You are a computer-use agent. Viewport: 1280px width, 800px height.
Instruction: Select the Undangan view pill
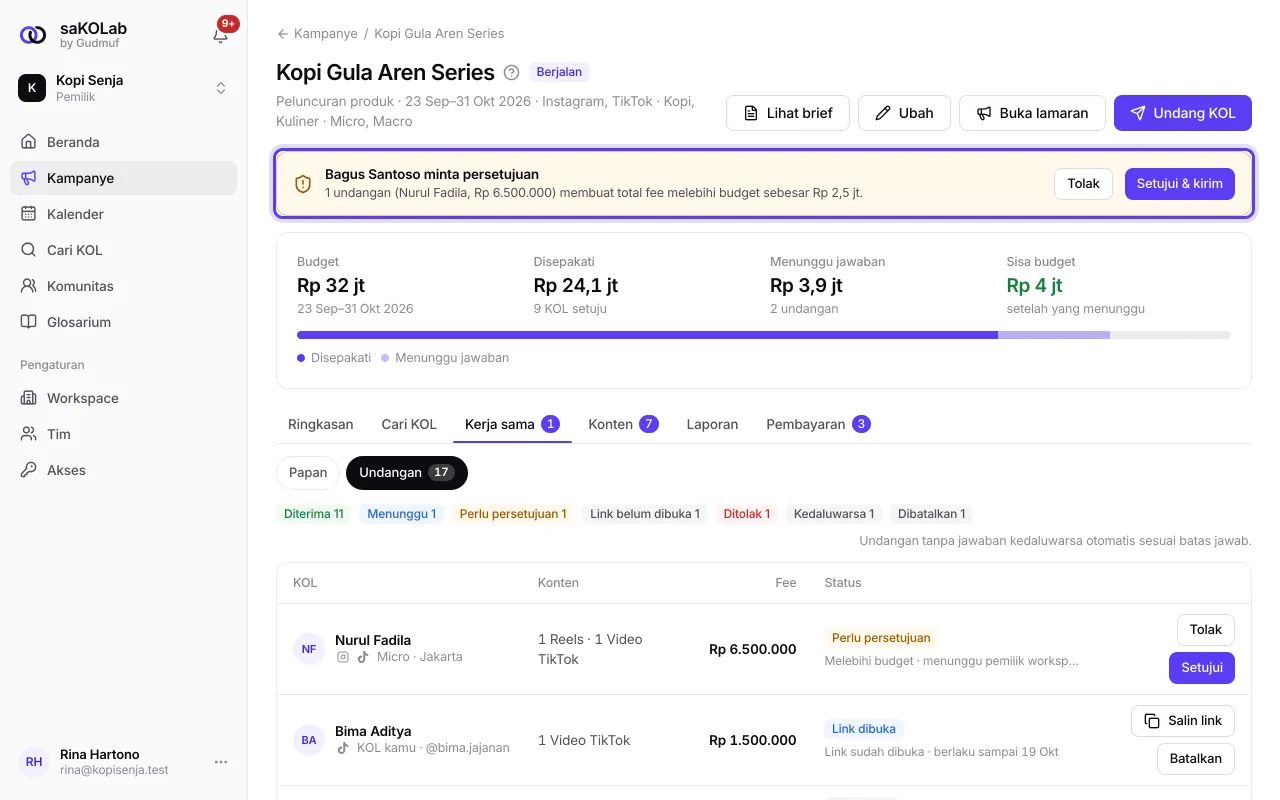point(407,472)
